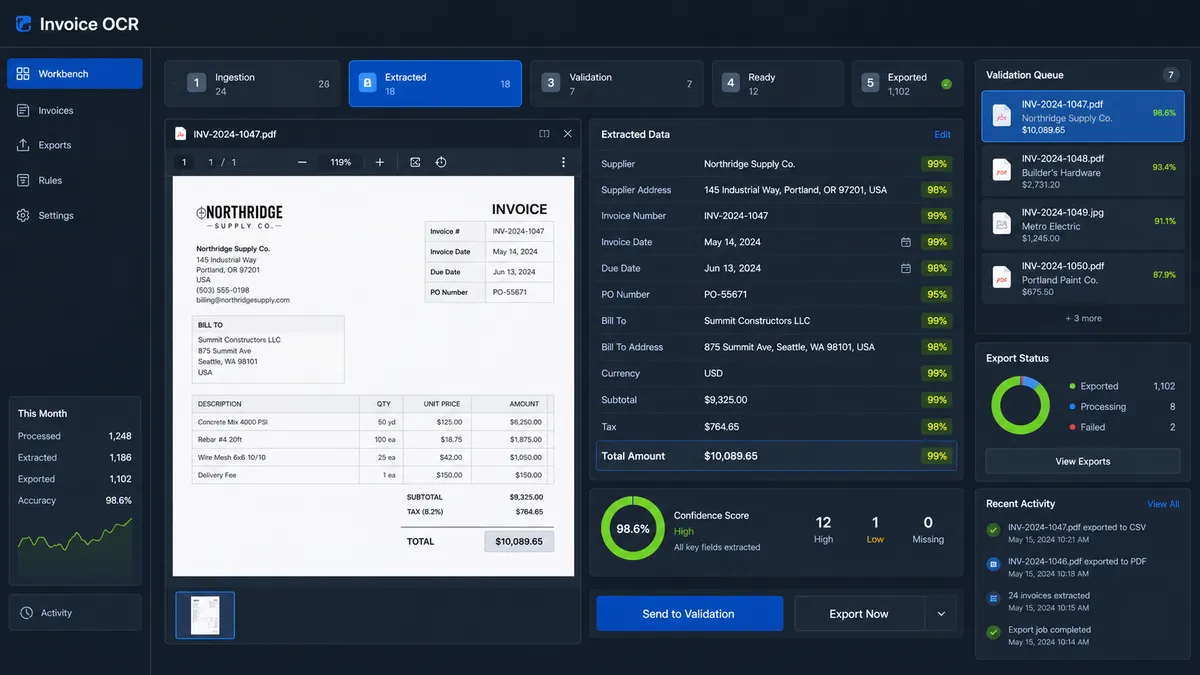Viewport: 1200px width, 675px height.
Task: Click the Edit link in Extracted Data
Action: 942,134
